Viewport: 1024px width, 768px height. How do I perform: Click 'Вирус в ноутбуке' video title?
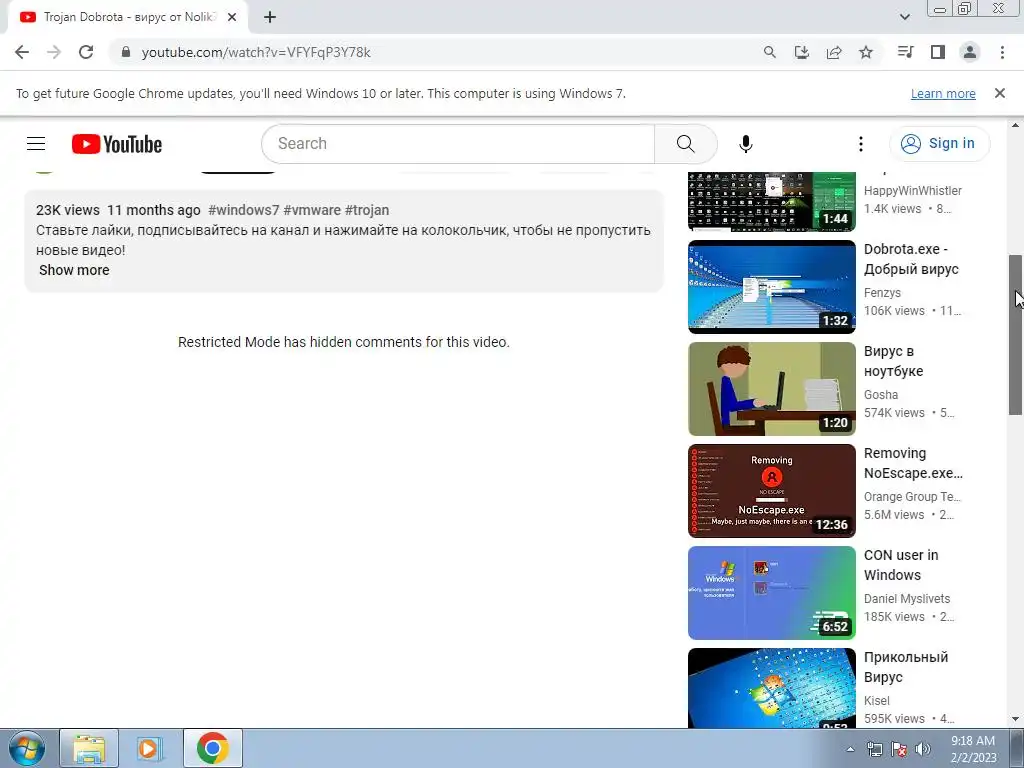(893, 361)
